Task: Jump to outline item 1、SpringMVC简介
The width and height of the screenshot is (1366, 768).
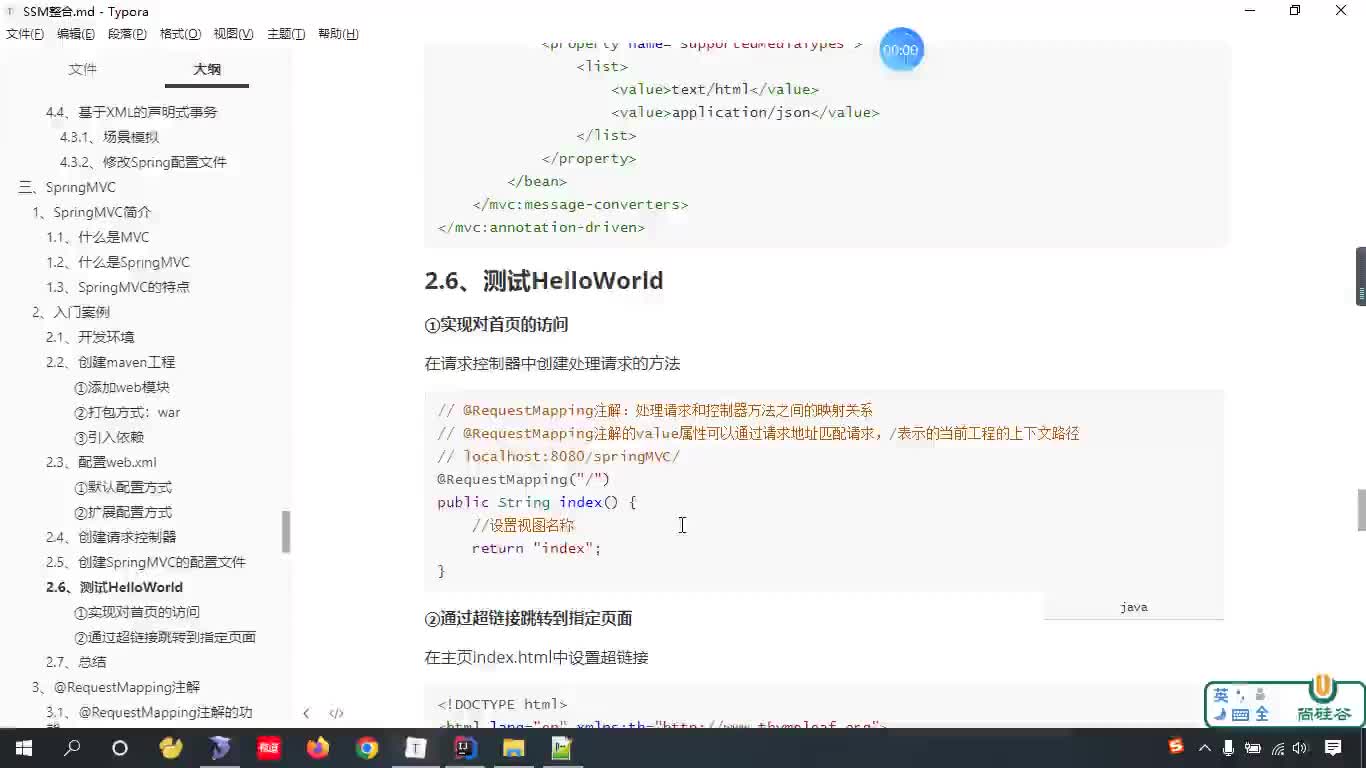Action: point(92,212)
